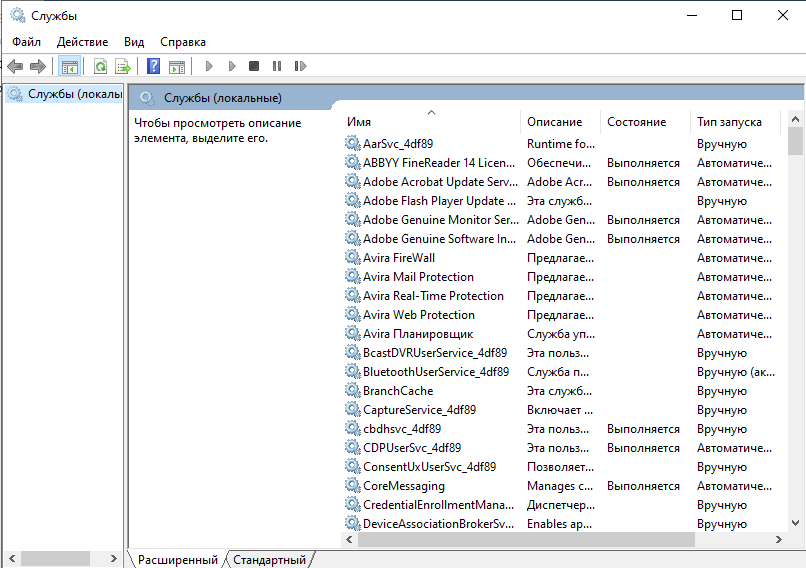Image resolution: width=806 pixels, height=568 pixels.
Task: Click the Restart service icon
Action: (x=300, y=66)
